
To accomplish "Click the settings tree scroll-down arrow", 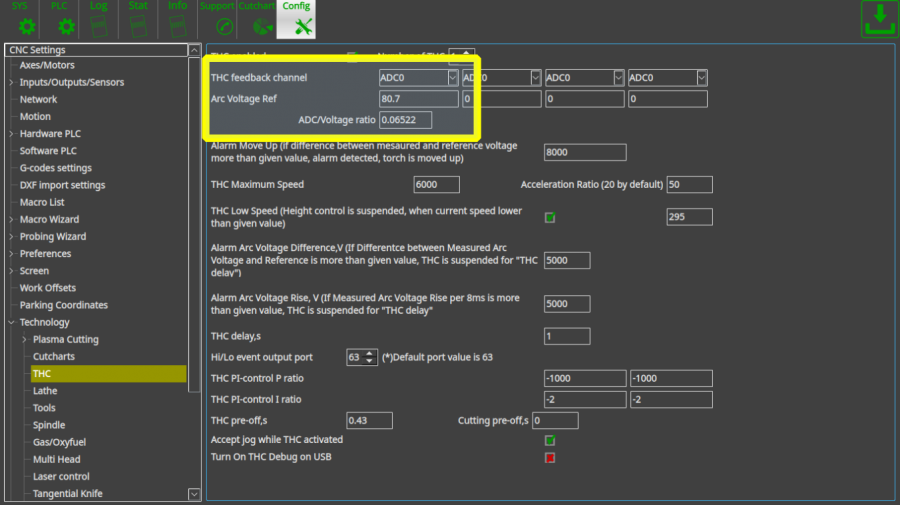I will tap(194, 493).
